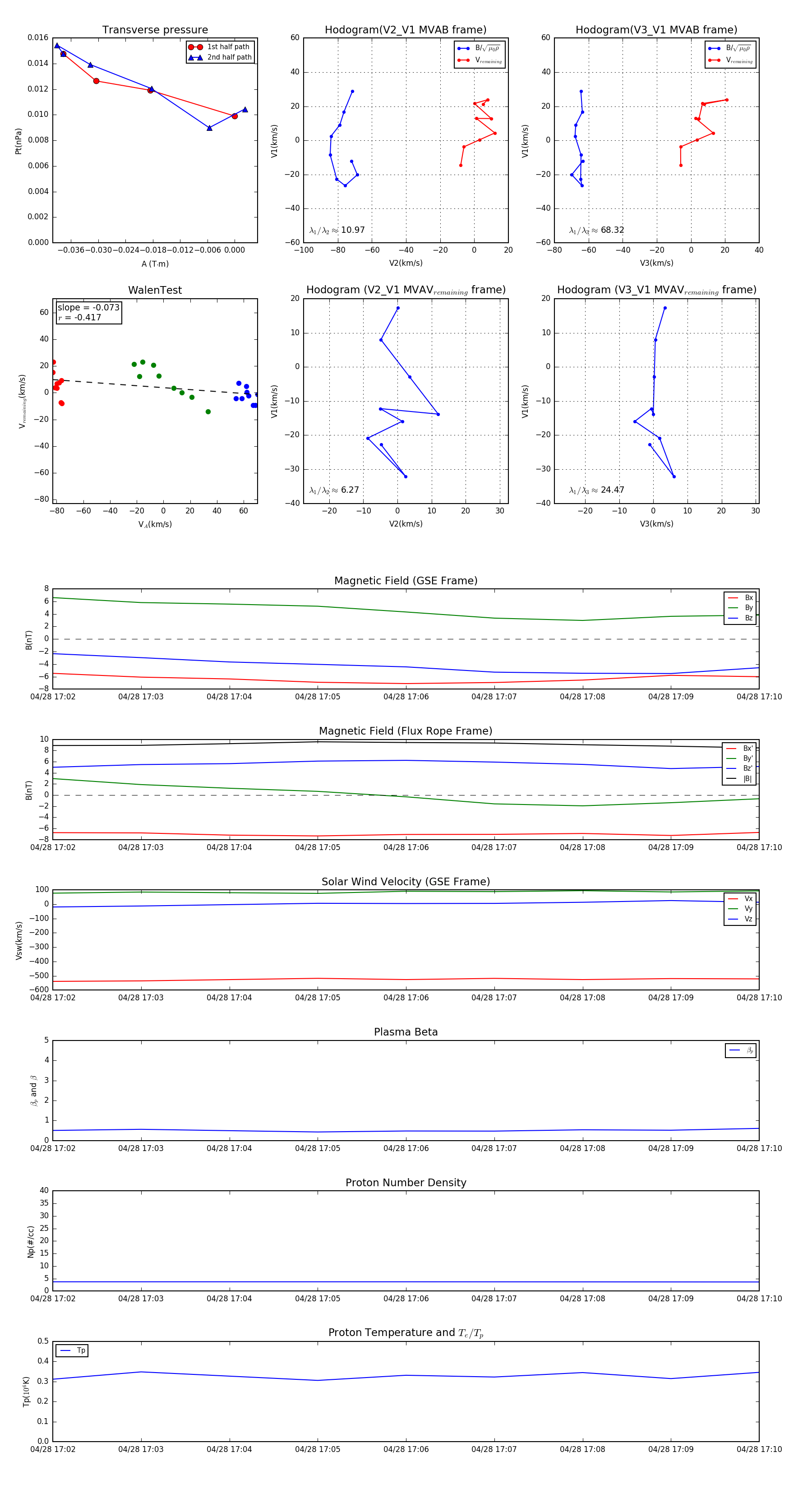Select 'By' legend entry in GSE magnetic field

tap(740, 607)
